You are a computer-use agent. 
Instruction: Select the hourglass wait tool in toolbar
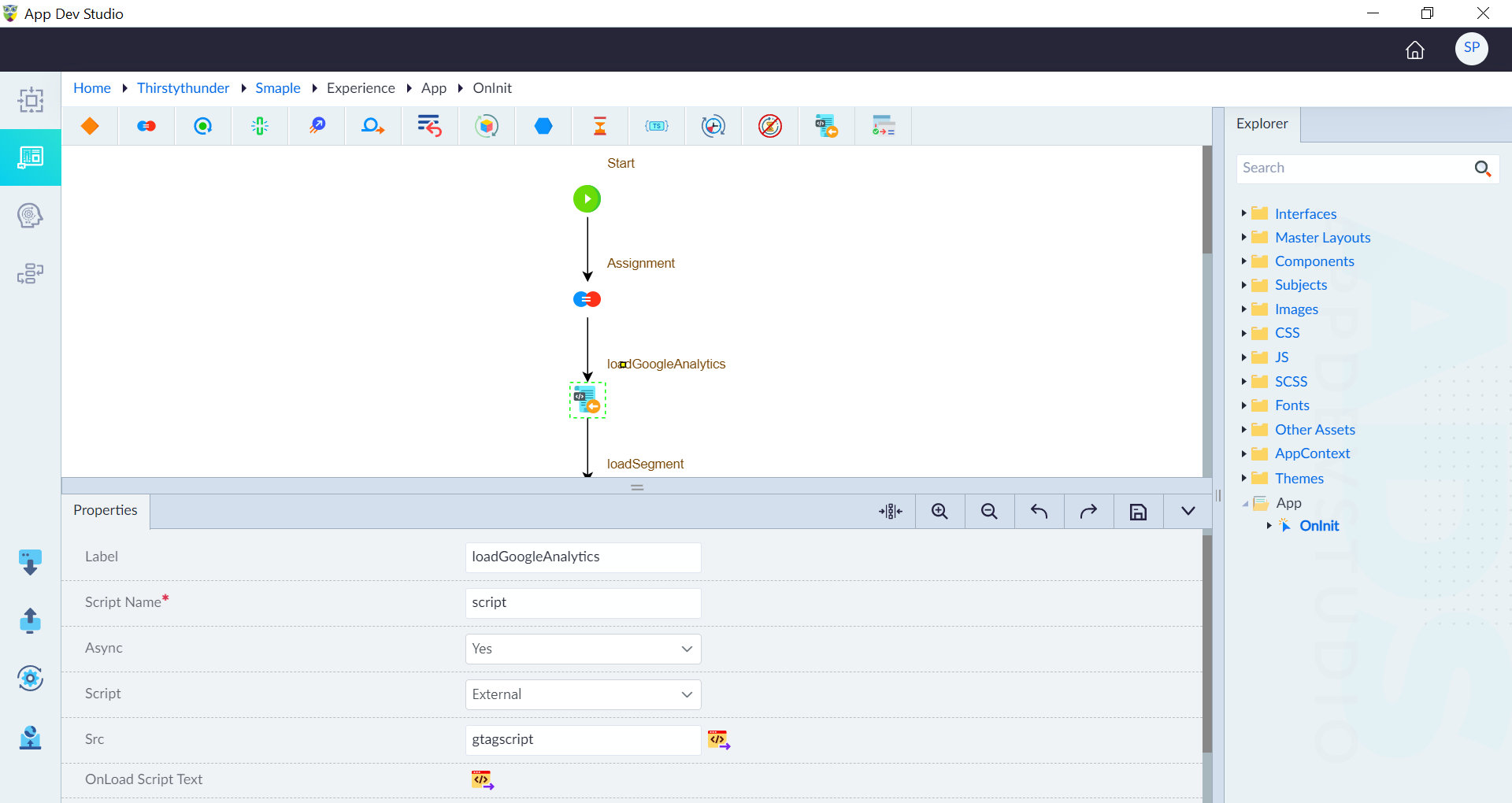point(600,126)
